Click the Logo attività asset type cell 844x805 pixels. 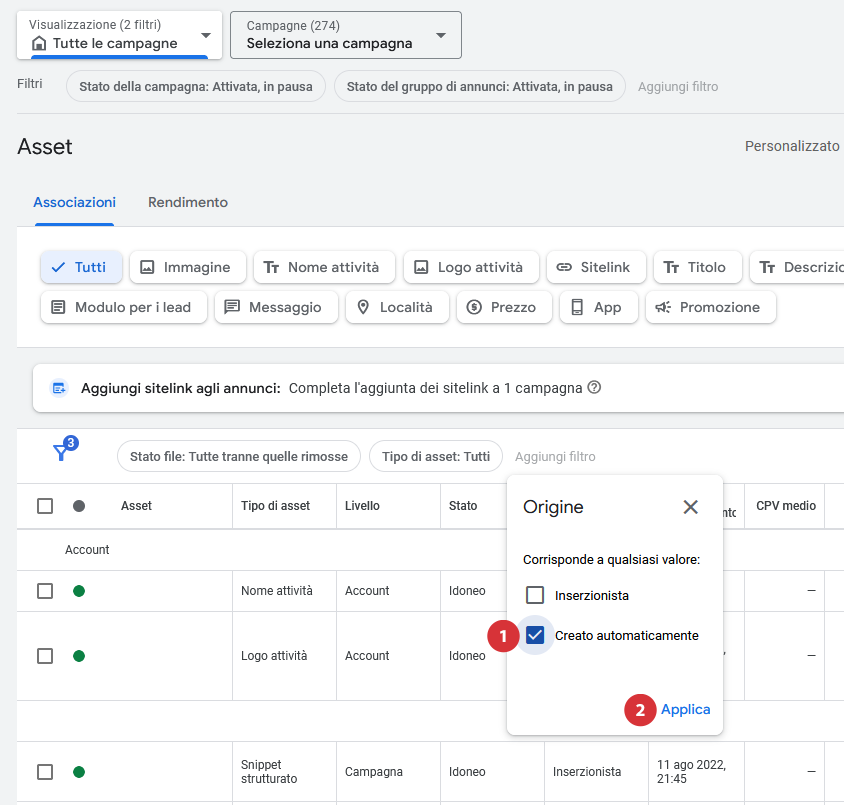click(274, 655)
